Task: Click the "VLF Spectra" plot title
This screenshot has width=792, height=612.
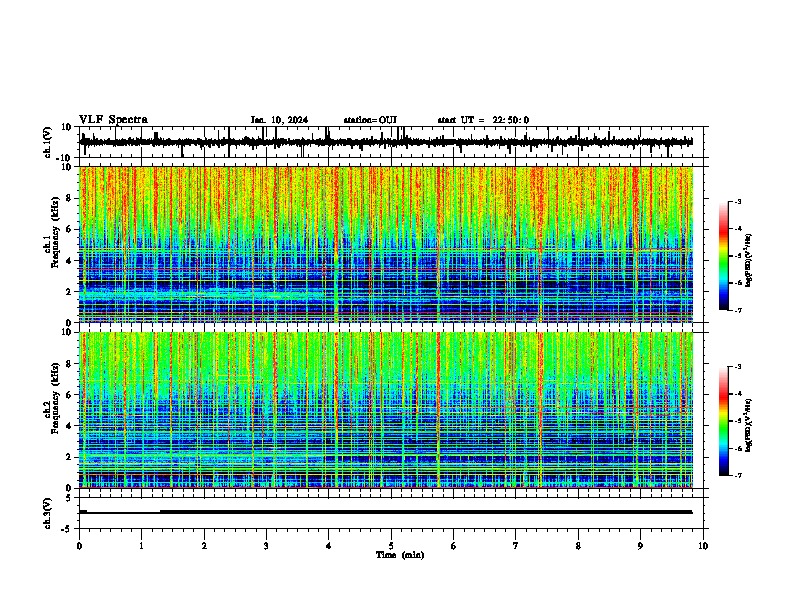Action: click(113, 120)
